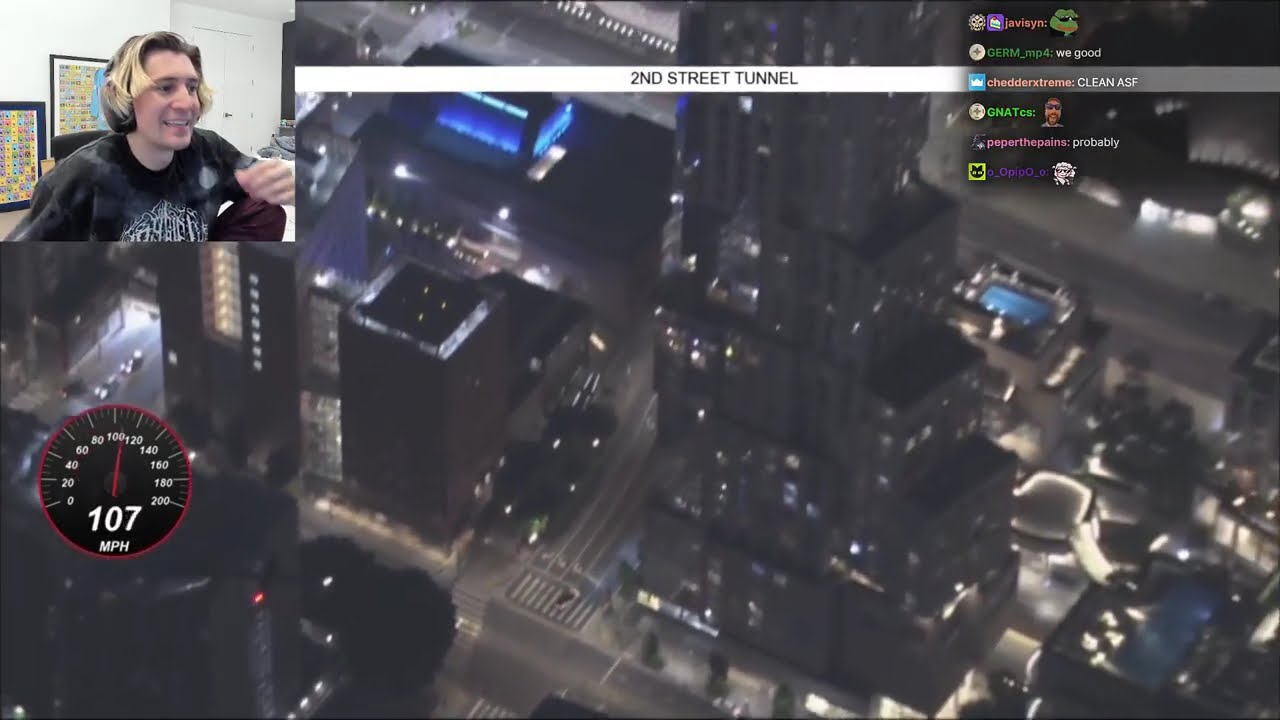Open chedderxtreme's chat username
Viewport: 1280px width, 720px height.
point(1030,82)
